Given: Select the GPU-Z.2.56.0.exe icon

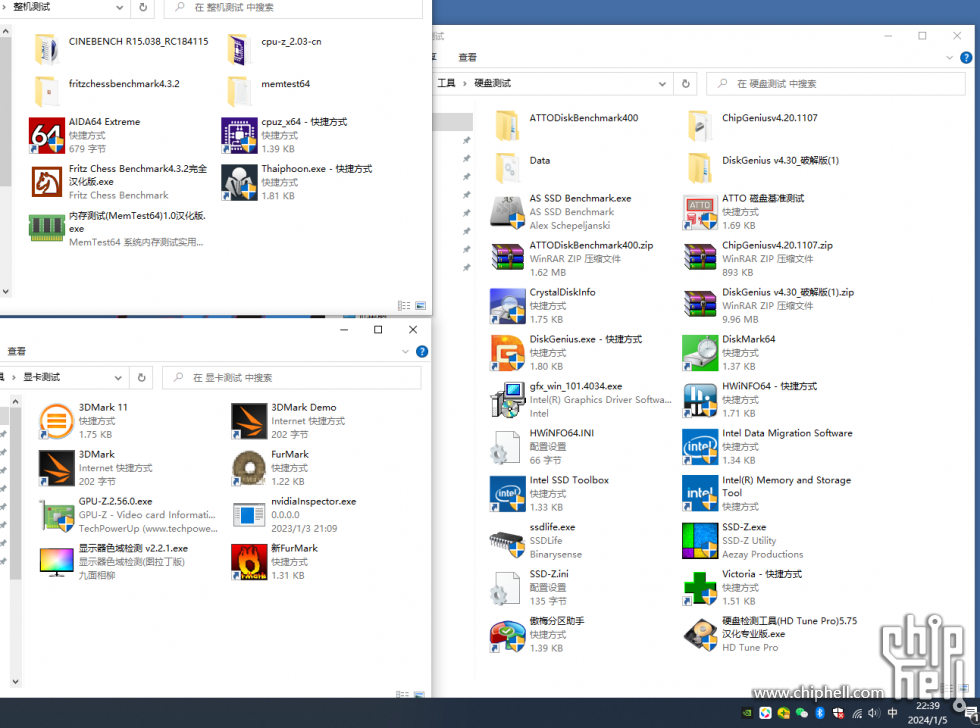Looking at the screenshot, I should (x=57, y=514).
